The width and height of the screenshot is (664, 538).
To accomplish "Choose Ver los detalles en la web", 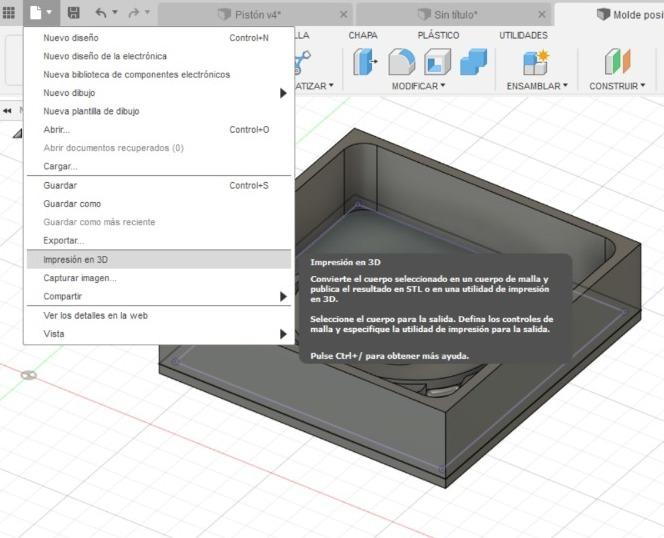I will (159, 316).
